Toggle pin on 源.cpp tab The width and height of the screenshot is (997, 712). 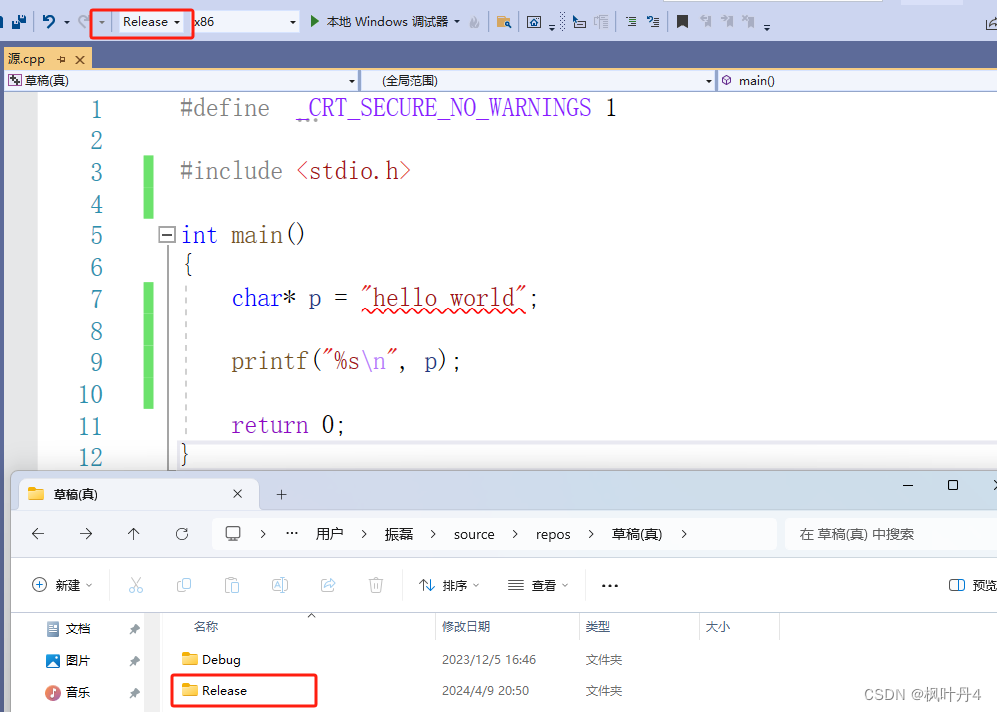pos(61,59)
